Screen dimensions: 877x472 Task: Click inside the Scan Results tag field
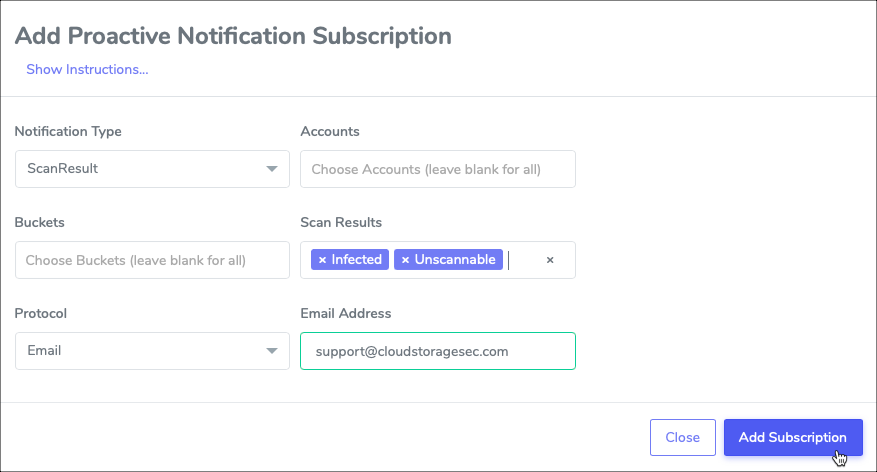click(524, 260)
